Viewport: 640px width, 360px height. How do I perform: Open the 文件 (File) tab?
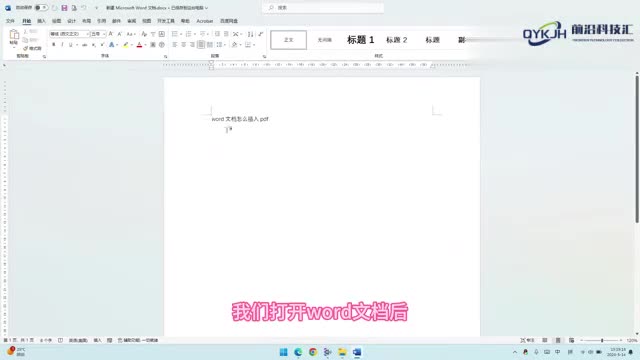pos(11,21)
